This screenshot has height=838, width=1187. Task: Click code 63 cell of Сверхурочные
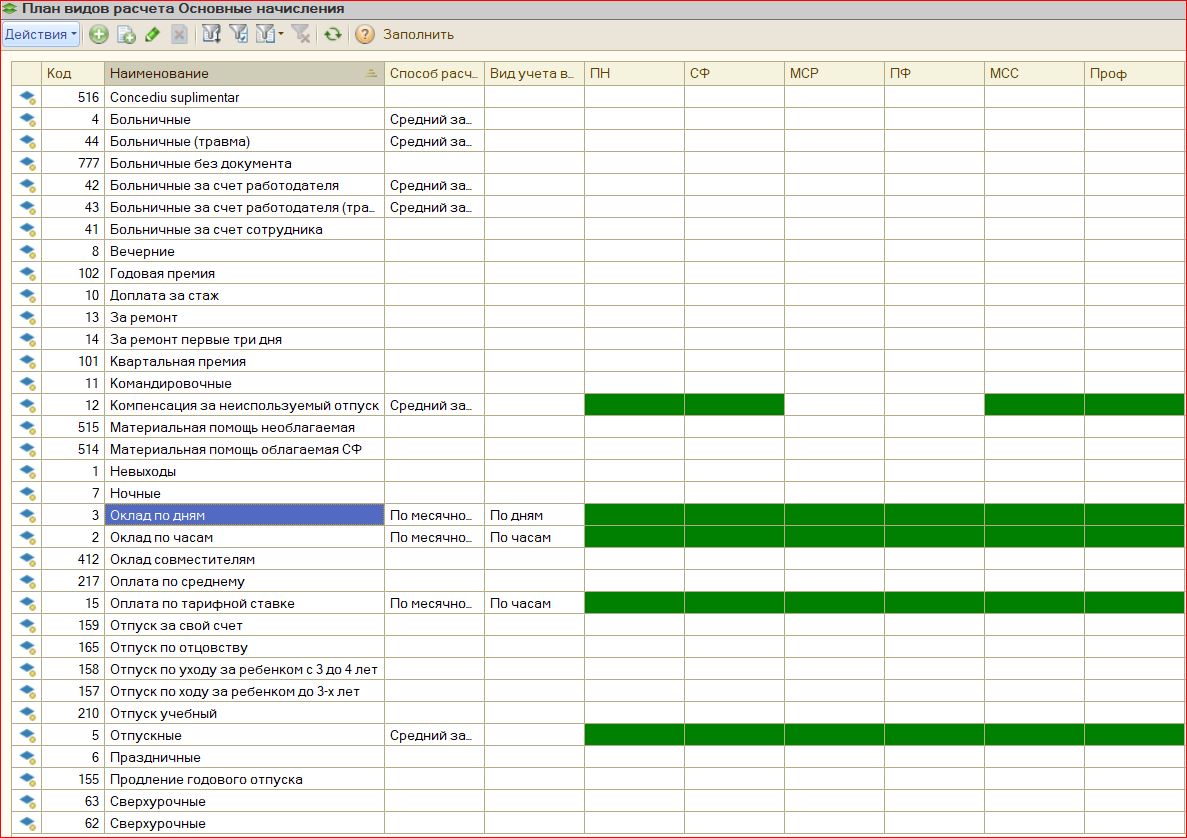click(73, 801)
